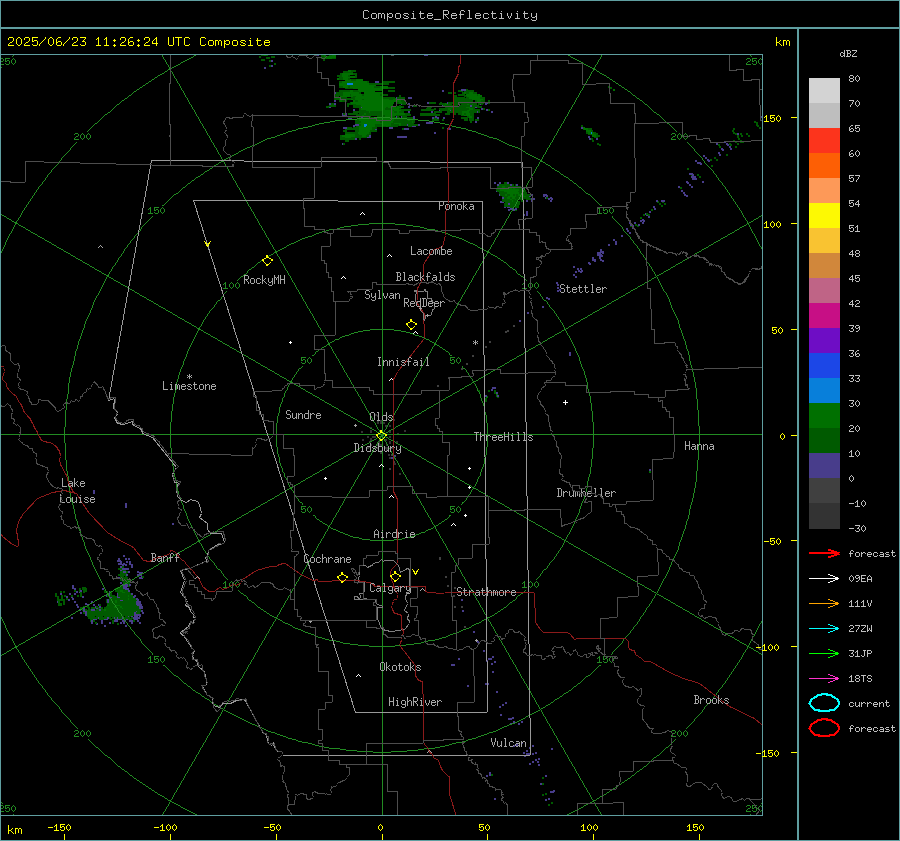
Task: Click the Airdrie city label
Action: (394, 534)
